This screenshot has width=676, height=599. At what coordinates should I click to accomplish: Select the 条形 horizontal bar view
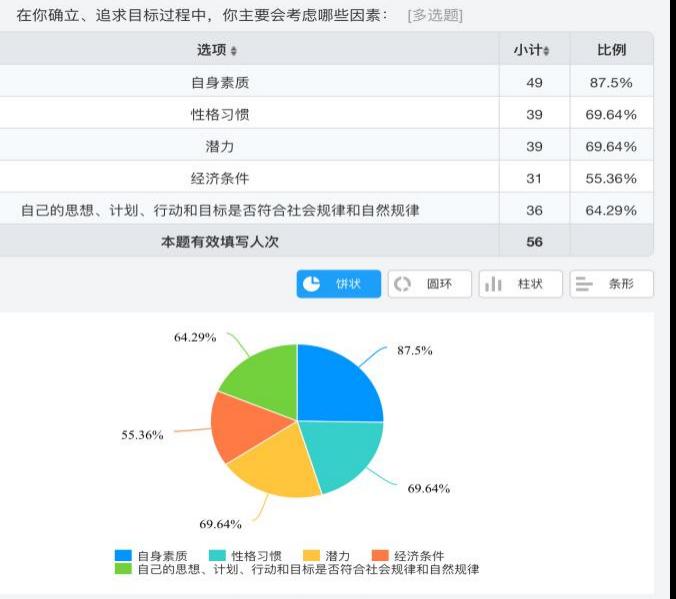pos(611,284)
